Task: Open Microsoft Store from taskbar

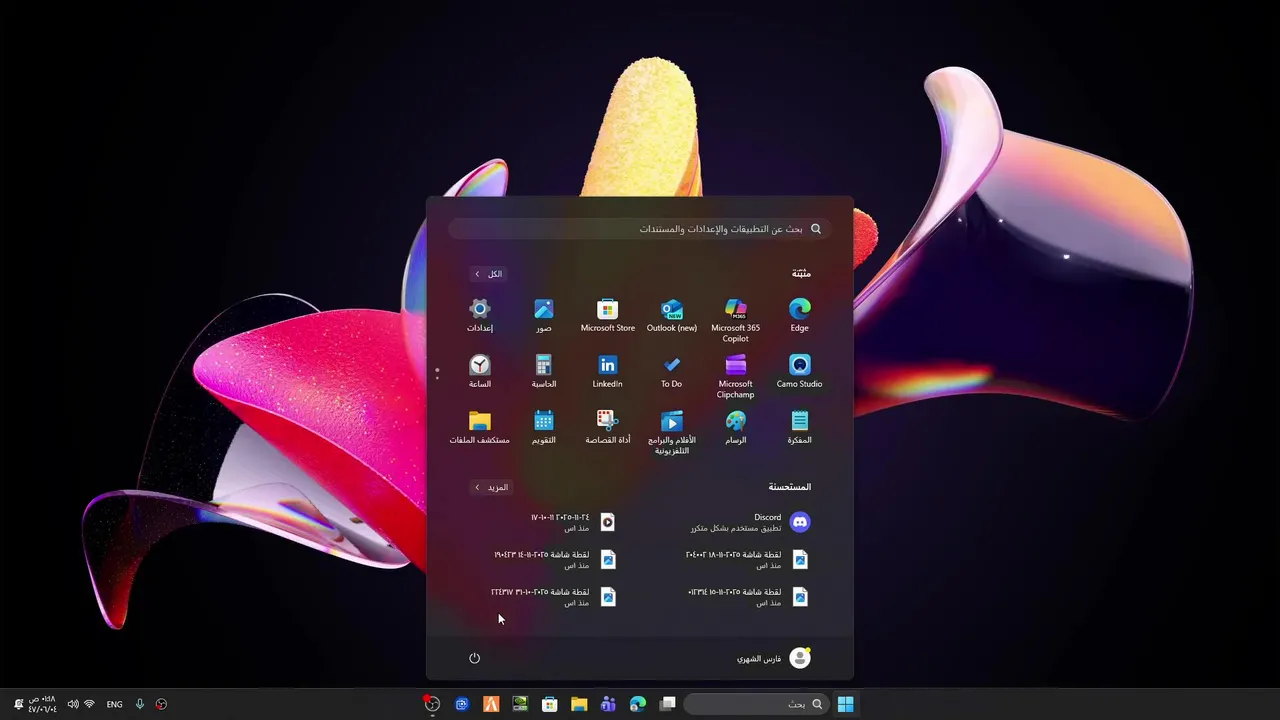Action: click(x=549, y=704)
